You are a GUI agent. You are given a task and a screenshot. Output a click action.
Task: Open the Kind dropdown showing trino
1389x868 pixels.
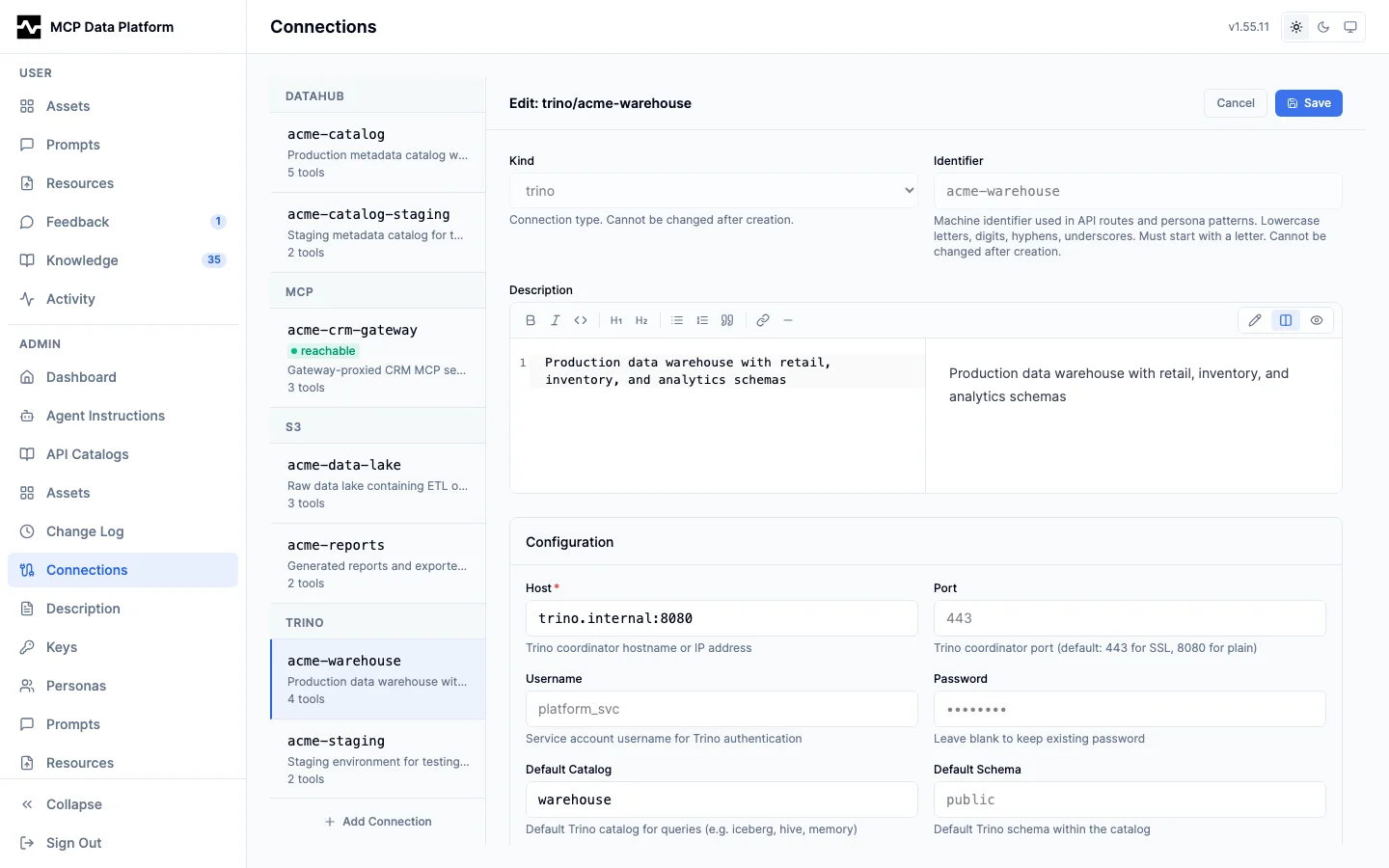pos(714,191)
